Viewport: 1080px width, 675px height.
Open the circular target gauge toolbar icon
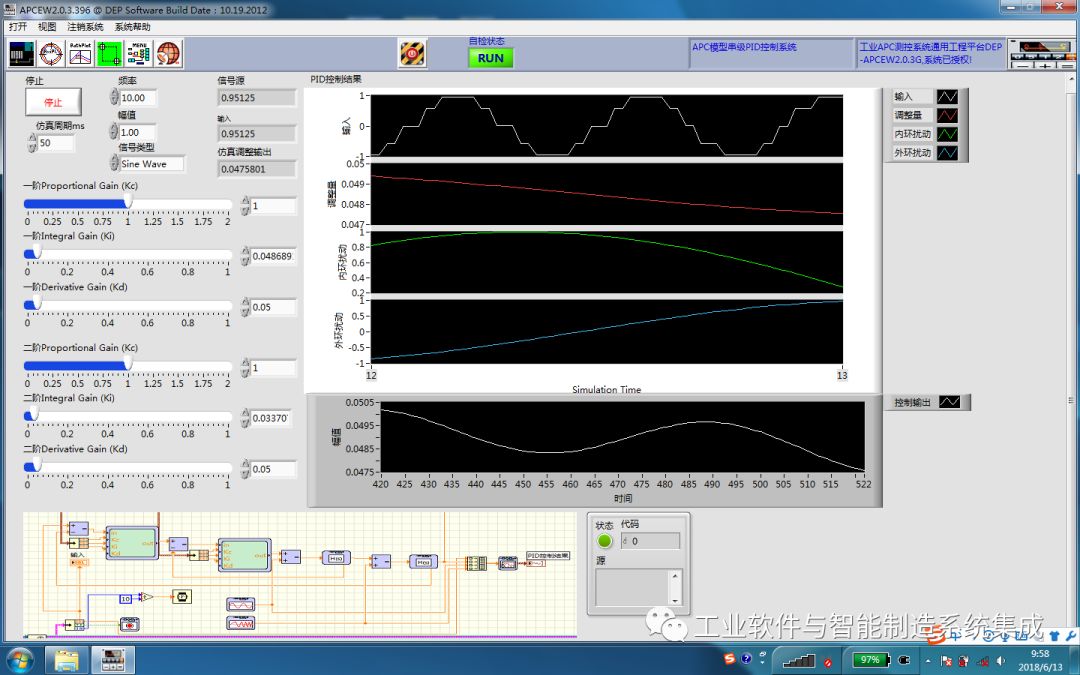tap(51, 53)
